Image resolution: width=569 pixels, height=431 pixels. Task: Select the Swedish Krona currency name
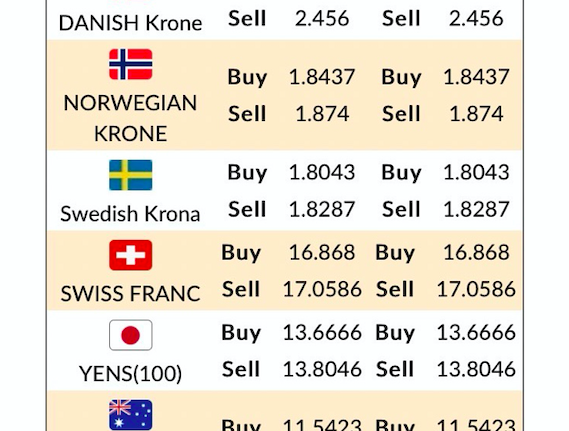(130, 214)
